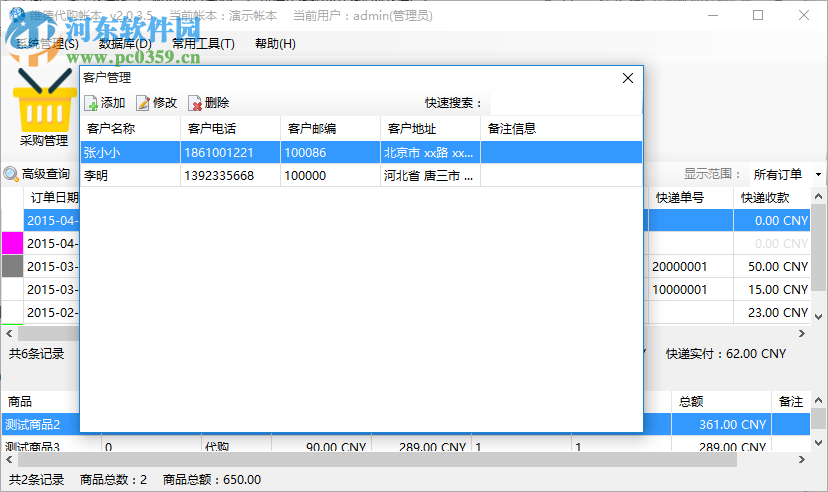Viewport: 828px width, 492px height.
Task: Open the 帮助(H) menu
Action: [x=275, y=44]
